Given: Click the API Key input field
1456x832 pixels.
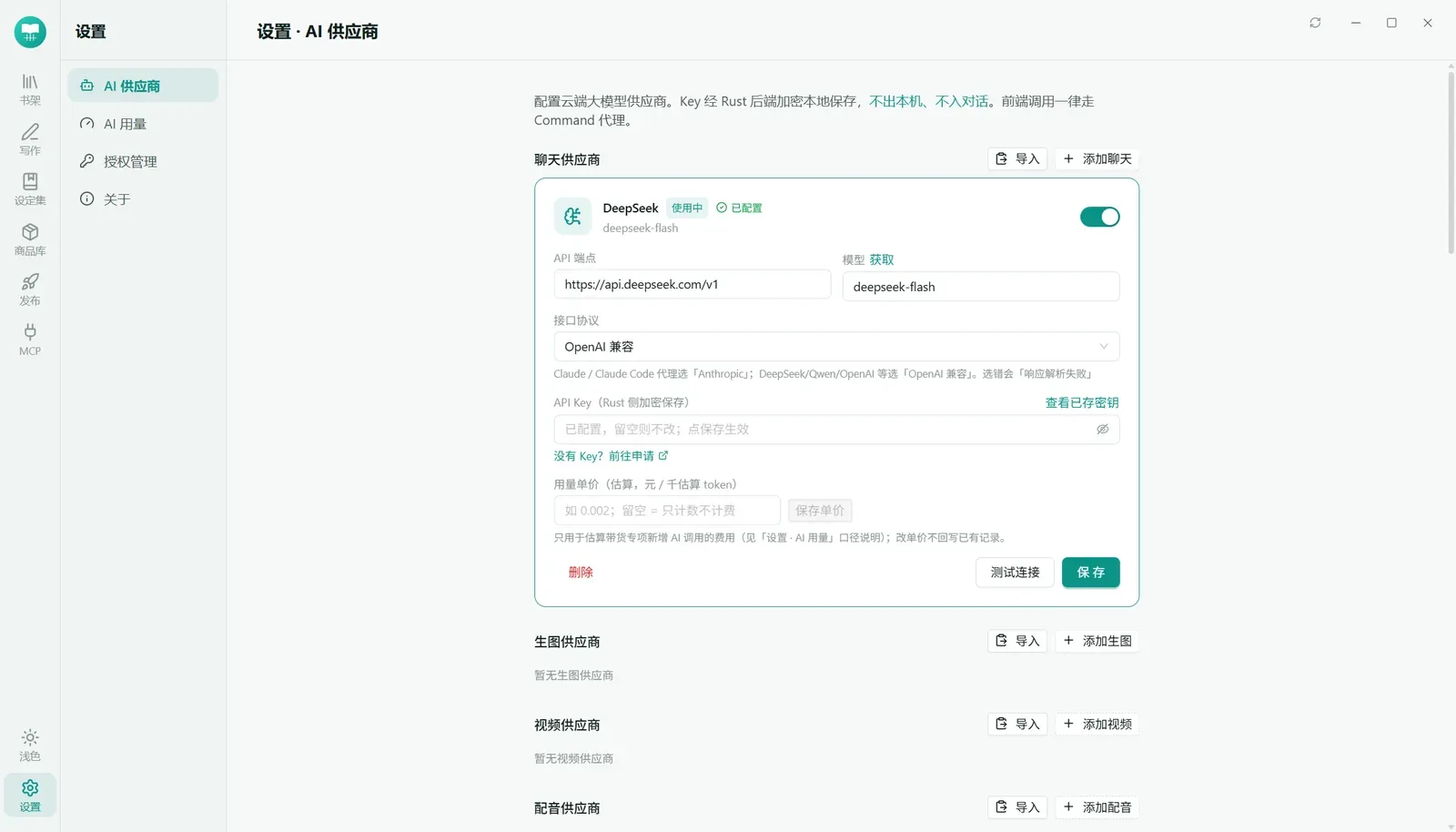Looking at the screenshot, I should click(x=836, y=430).
